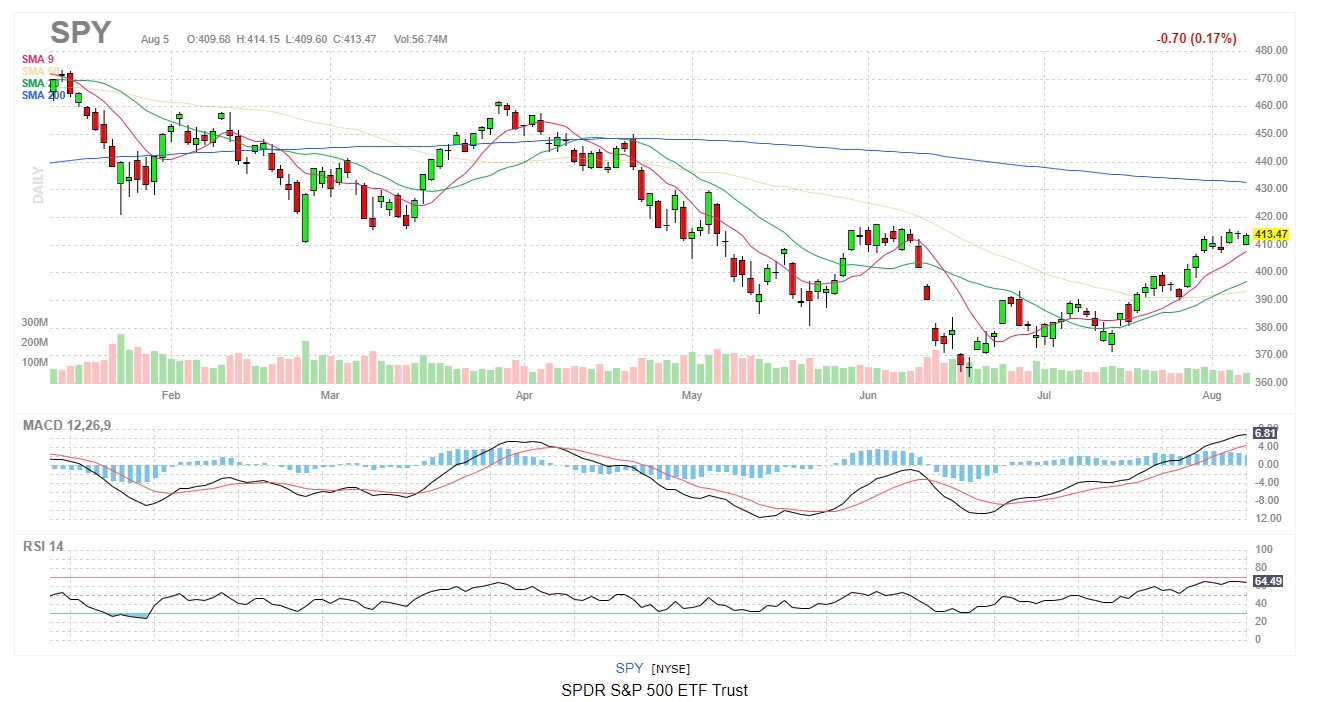Click the 100M volume scale label
Screen dimensions: 1324x702
pos(34,362)
